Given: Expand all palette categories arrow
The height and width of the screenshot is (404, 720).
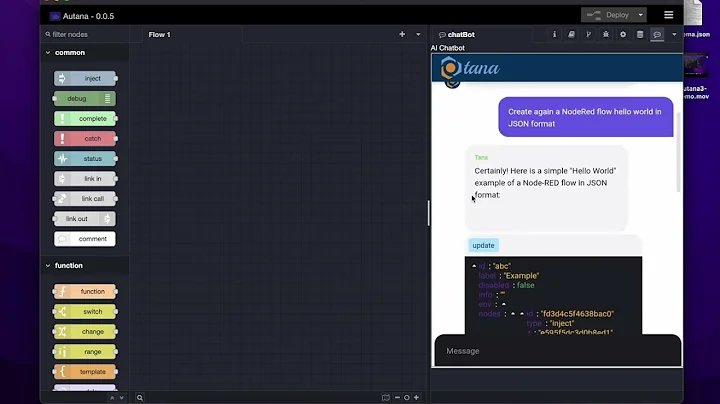Looking at the screenshot, I should [122, 398].
